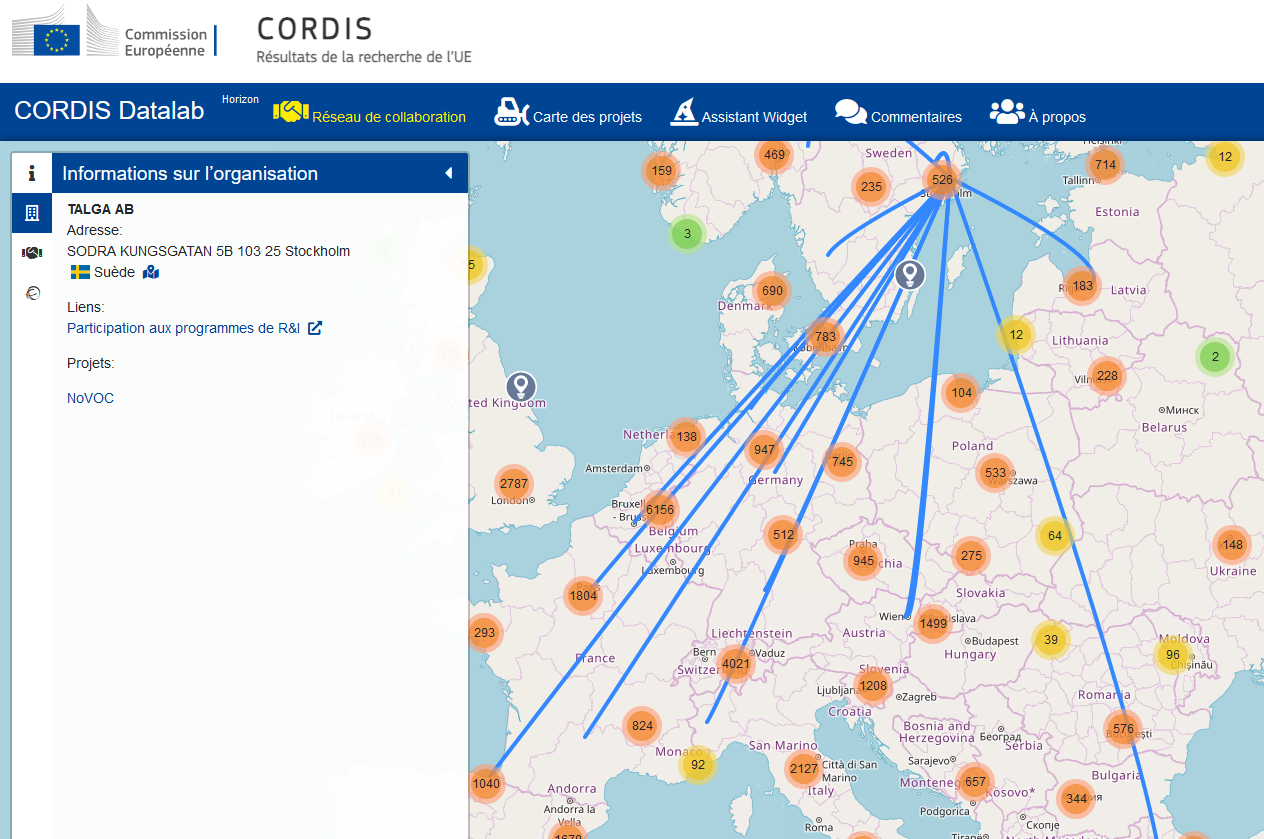Open the NoVOC project link
This screenshot has width=1264, height=839.
point(90,398)
